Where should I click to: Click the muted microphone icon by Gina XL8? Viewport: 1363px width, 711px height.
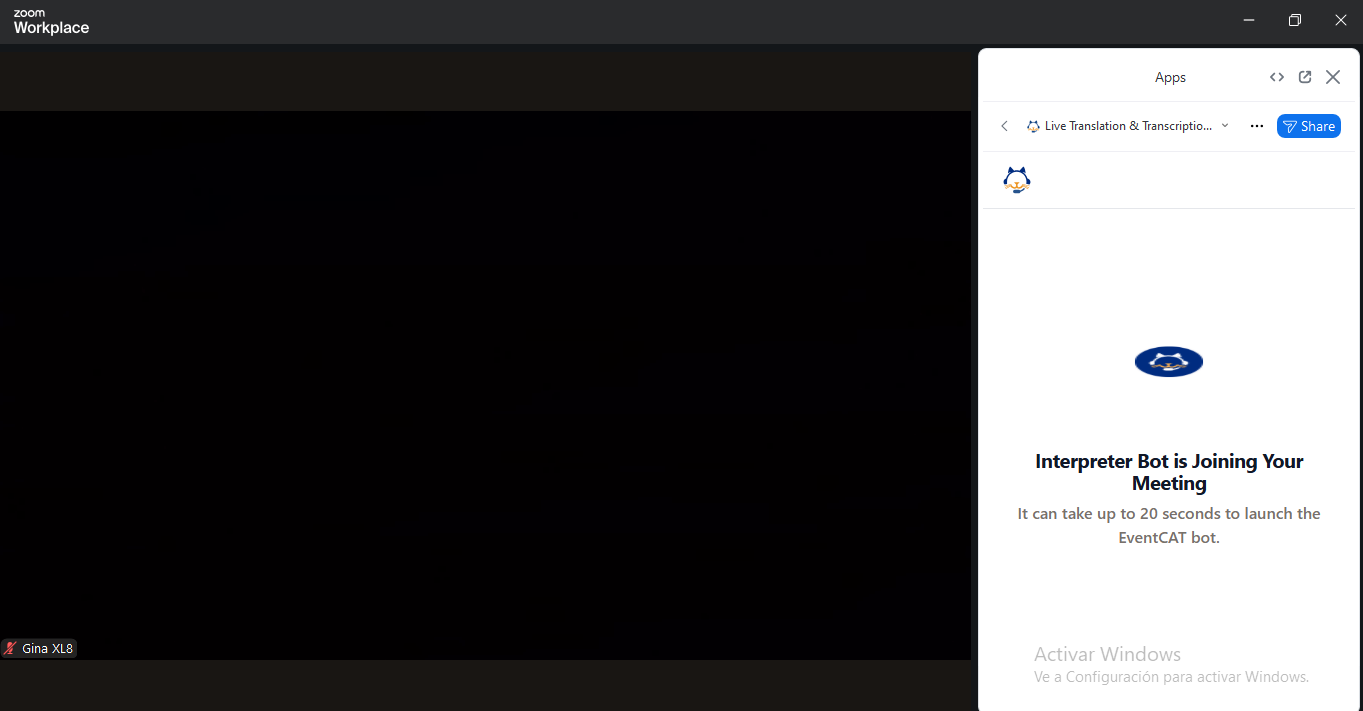(10, 648)
